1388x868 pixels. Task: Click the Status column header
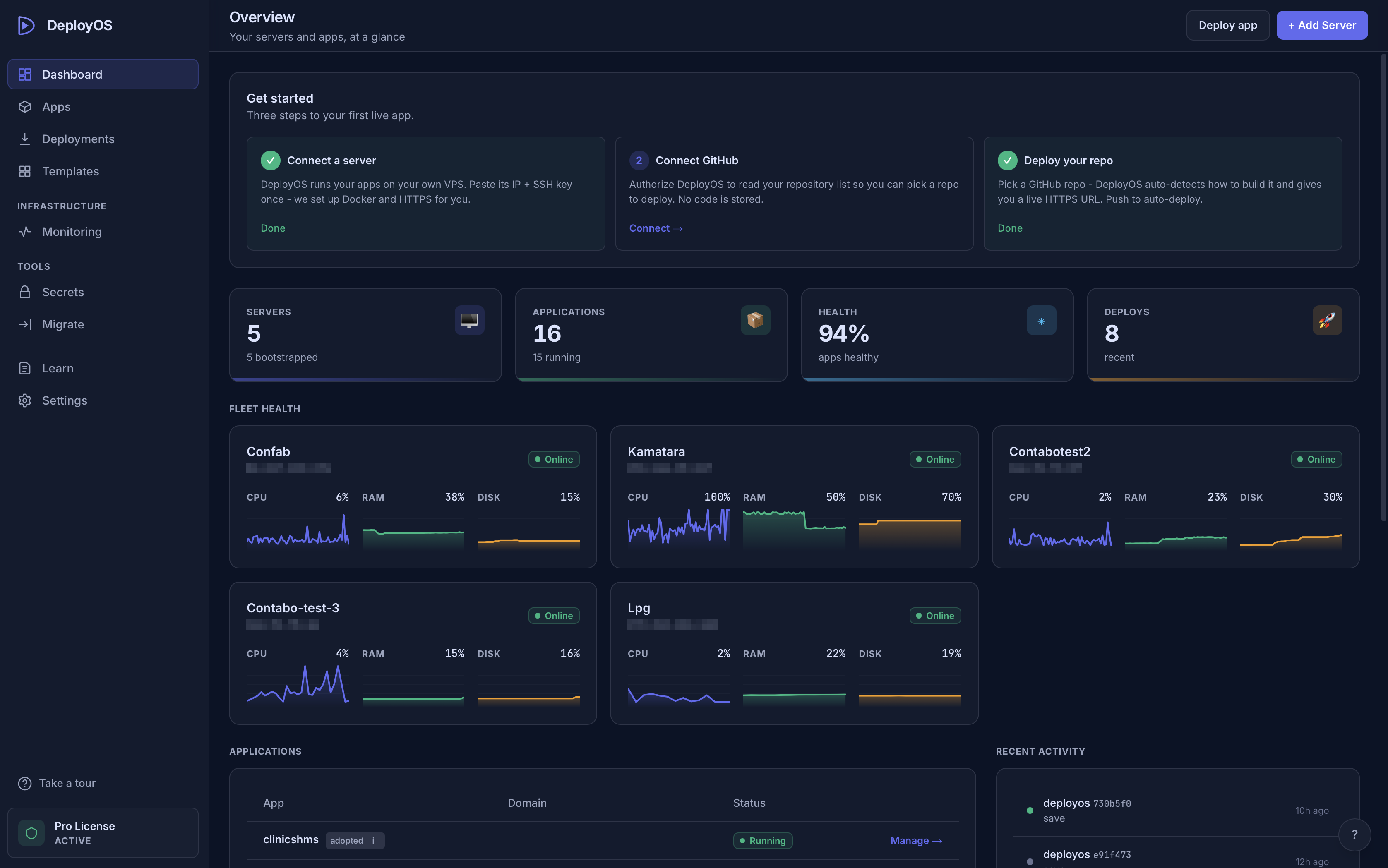(749, 803)
